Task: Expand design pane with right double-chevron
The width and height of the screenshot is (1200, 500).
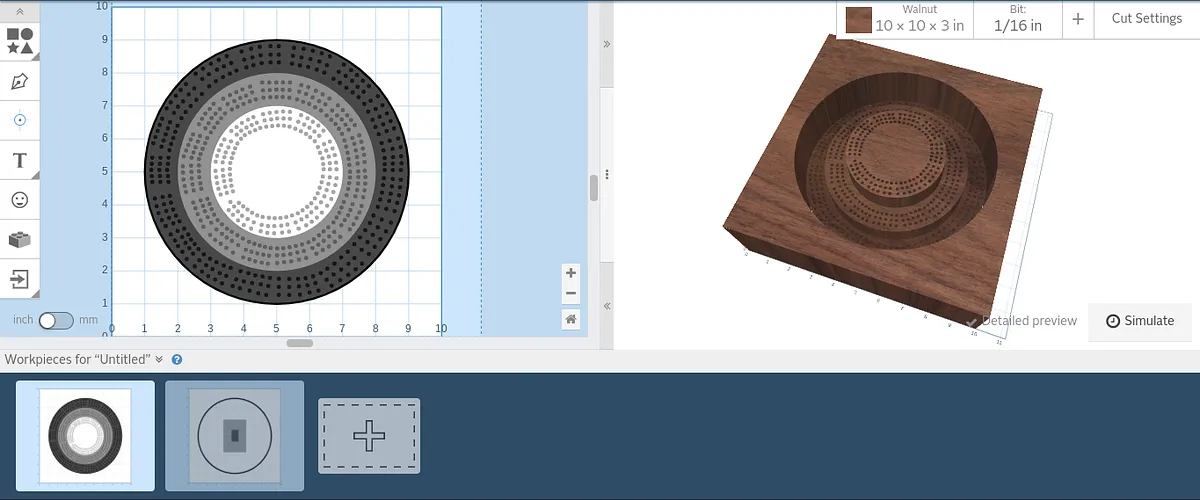Action: tap(607, 45)
